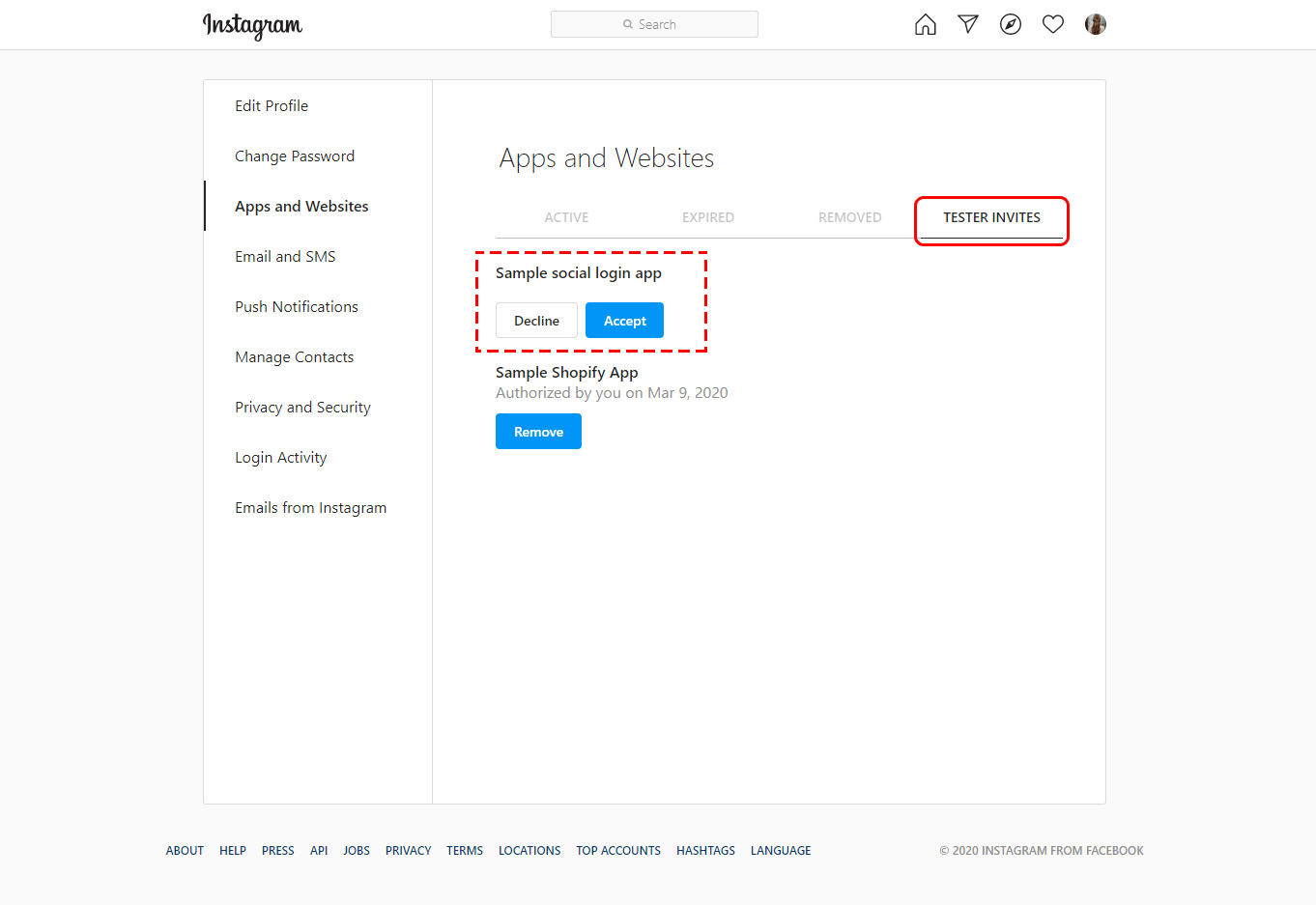Click the Apps and Websites page heading
Image resolution: width=1316 pixels, height=905 pixels.
click(607, 158)
